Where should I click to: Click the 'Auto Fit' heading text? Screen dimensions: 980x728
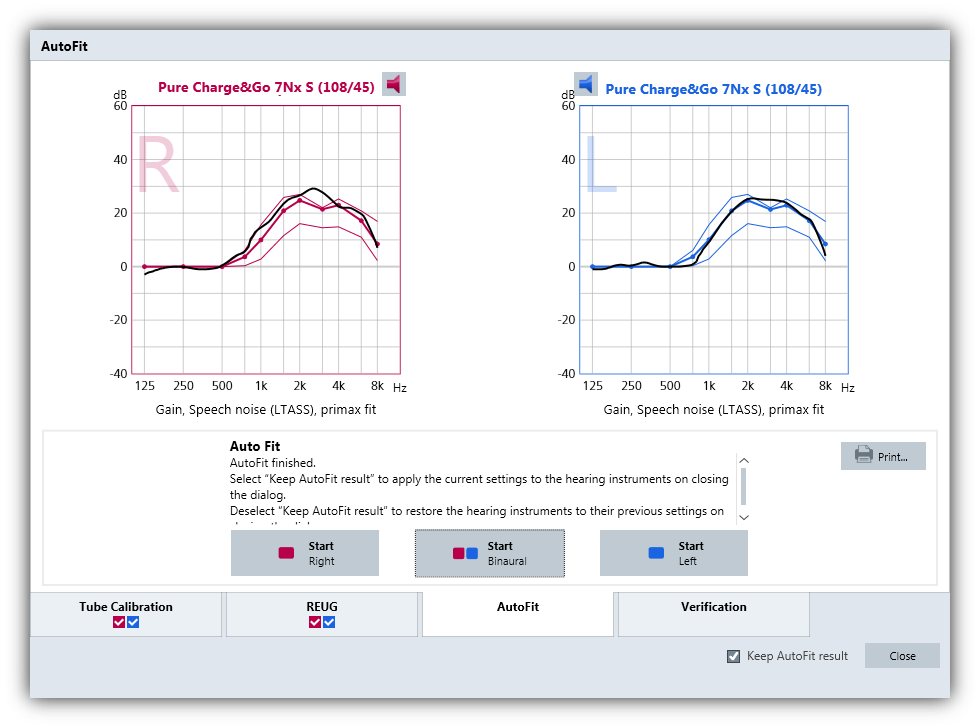(x=255, y=446)
